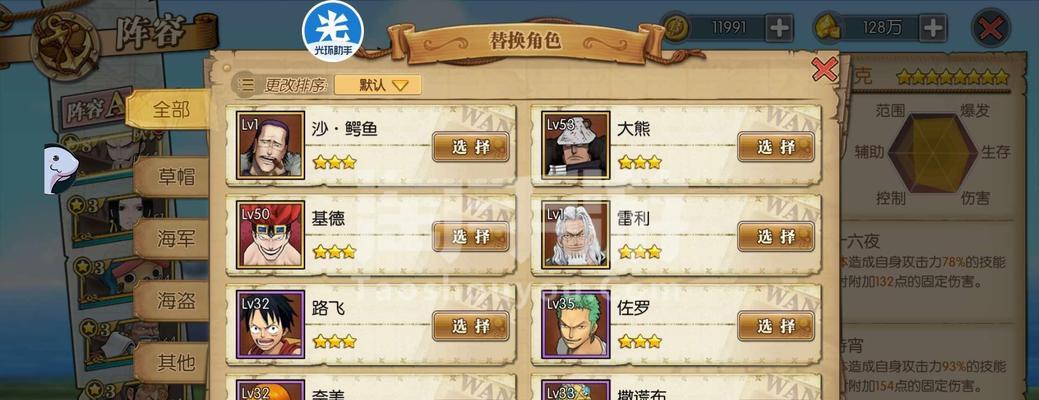Add more gold using plus beside 128万
Viewport: 1039px width, 400px height.
coord(932,28)
